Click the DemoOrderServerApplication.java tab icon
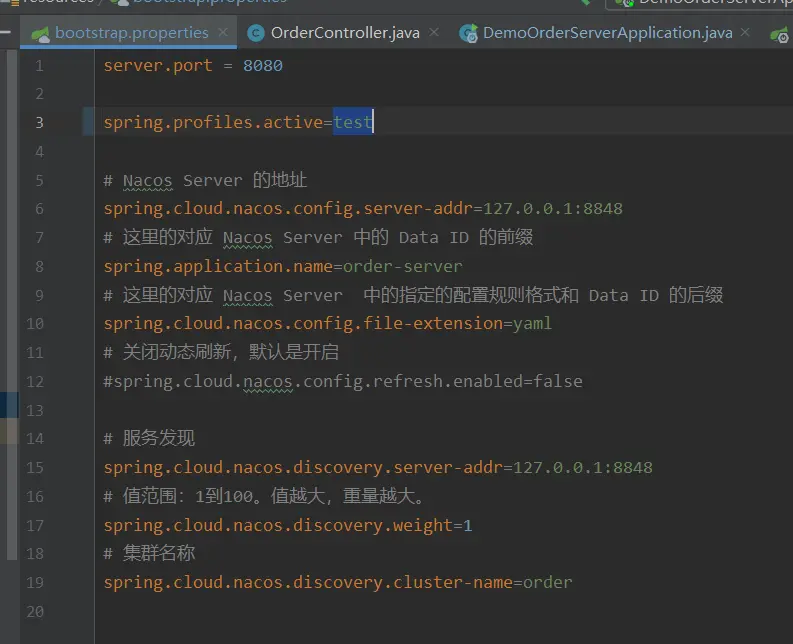Viewport: 793px width, 644px height. point(467,33)
